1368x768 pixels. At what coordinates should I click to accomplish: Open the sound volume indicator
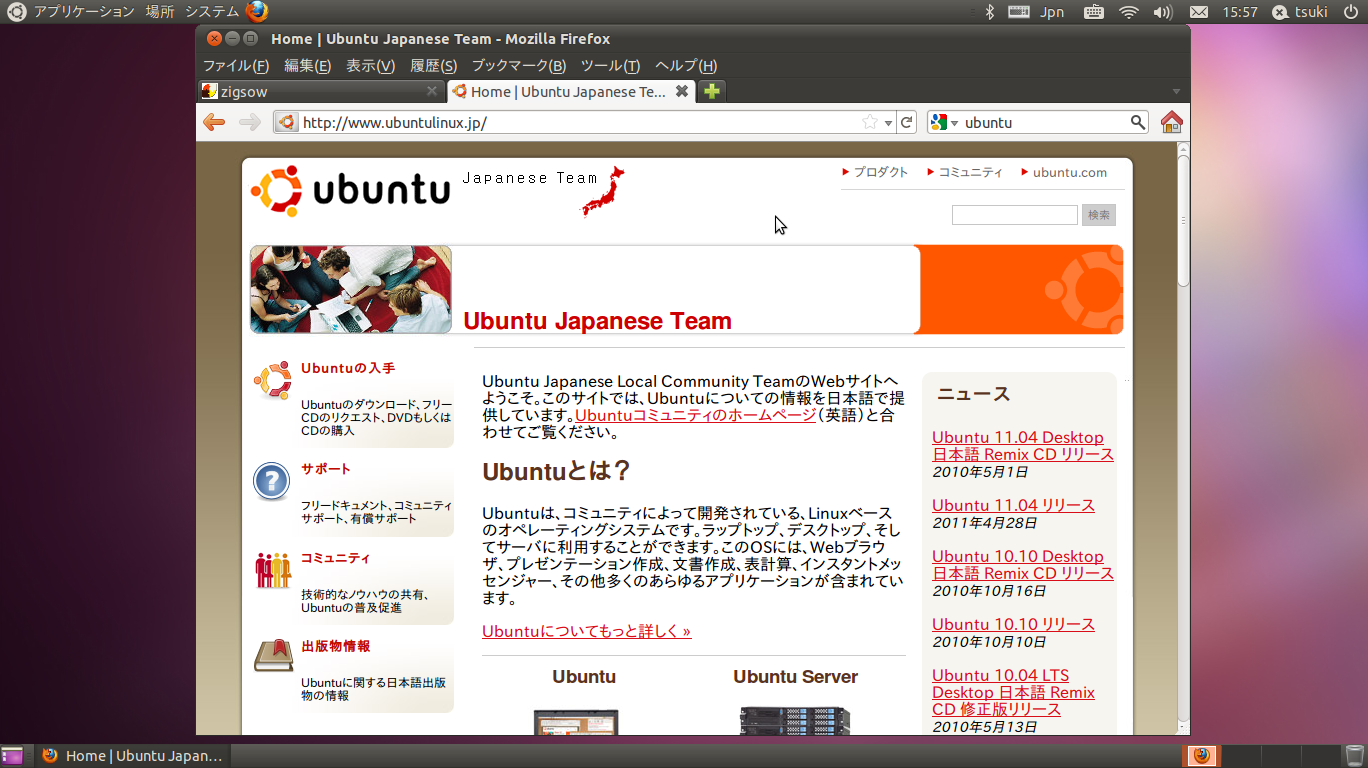1163,12
